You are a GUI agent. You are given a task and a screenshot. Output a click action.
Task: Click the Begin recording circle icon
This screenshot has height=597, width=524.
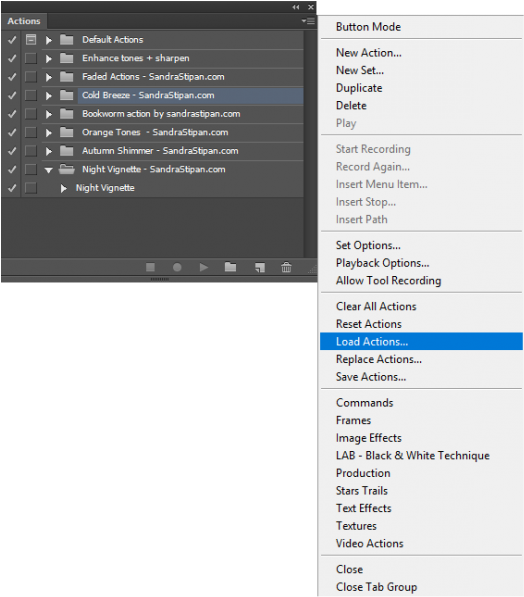pos(177,267)
